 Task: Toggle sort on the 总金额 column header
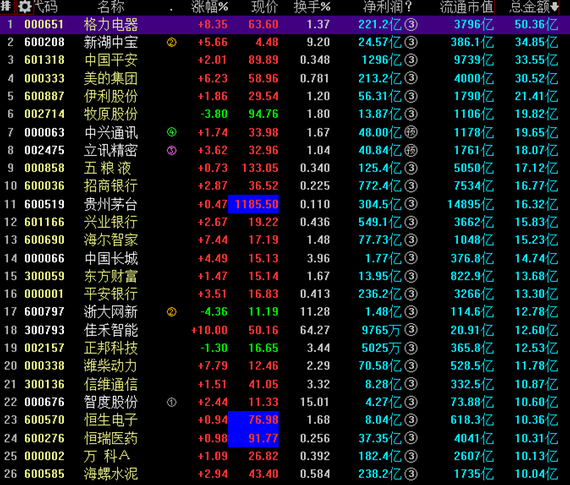(534, 7)
